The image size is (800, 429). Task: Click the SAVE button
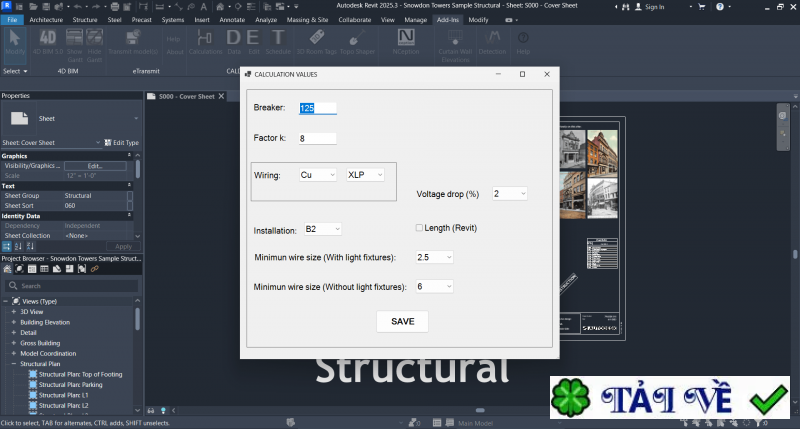click(402, 321)
